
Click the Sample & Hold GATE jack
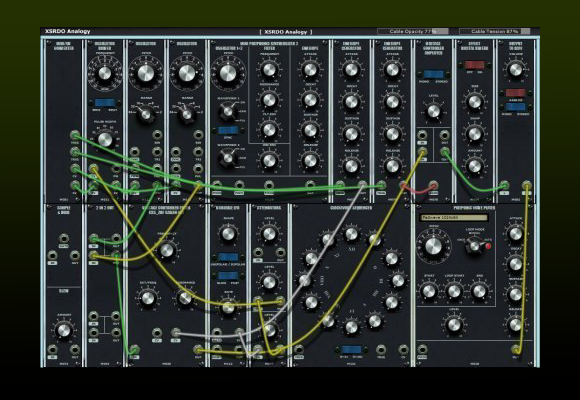pos(64,238)
